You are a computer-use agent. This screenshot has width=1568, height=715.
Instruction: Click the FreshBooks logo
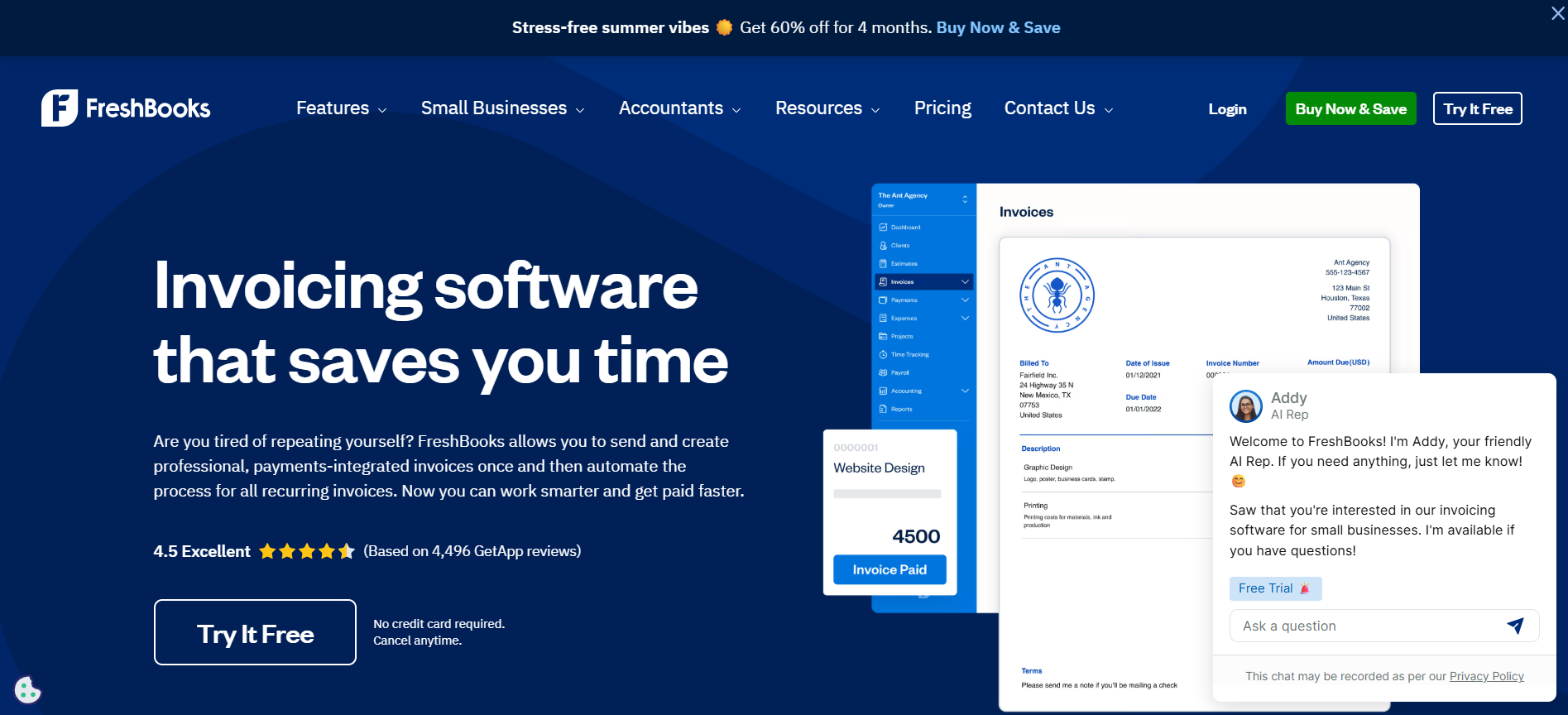126,108
